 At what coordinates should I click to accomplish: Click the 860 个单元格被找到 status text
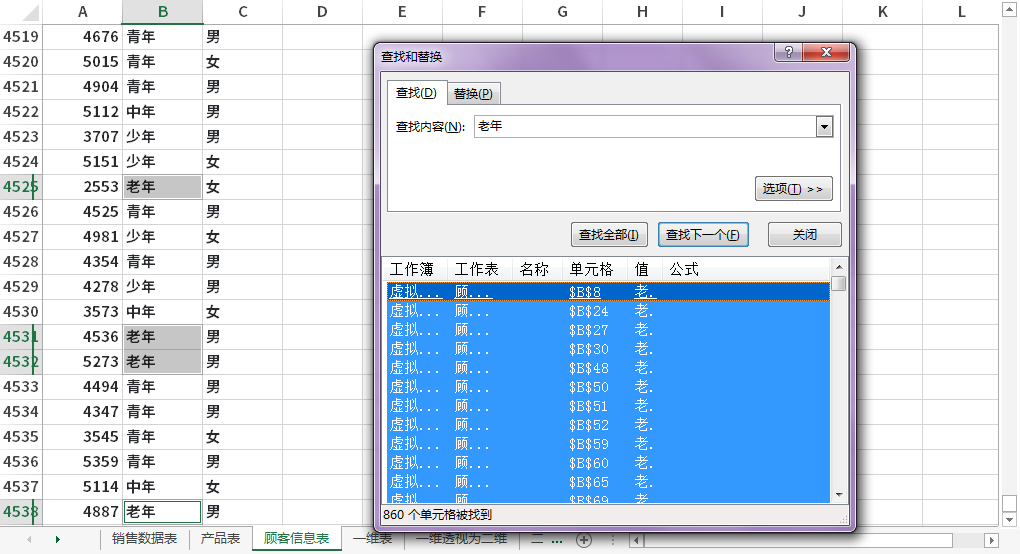pos(437,514)
